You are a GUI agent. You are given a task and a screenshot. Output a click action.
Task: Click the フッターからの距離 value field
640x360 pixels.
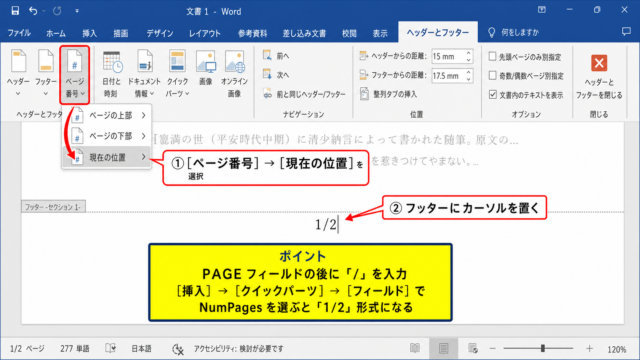coord(448,76)
